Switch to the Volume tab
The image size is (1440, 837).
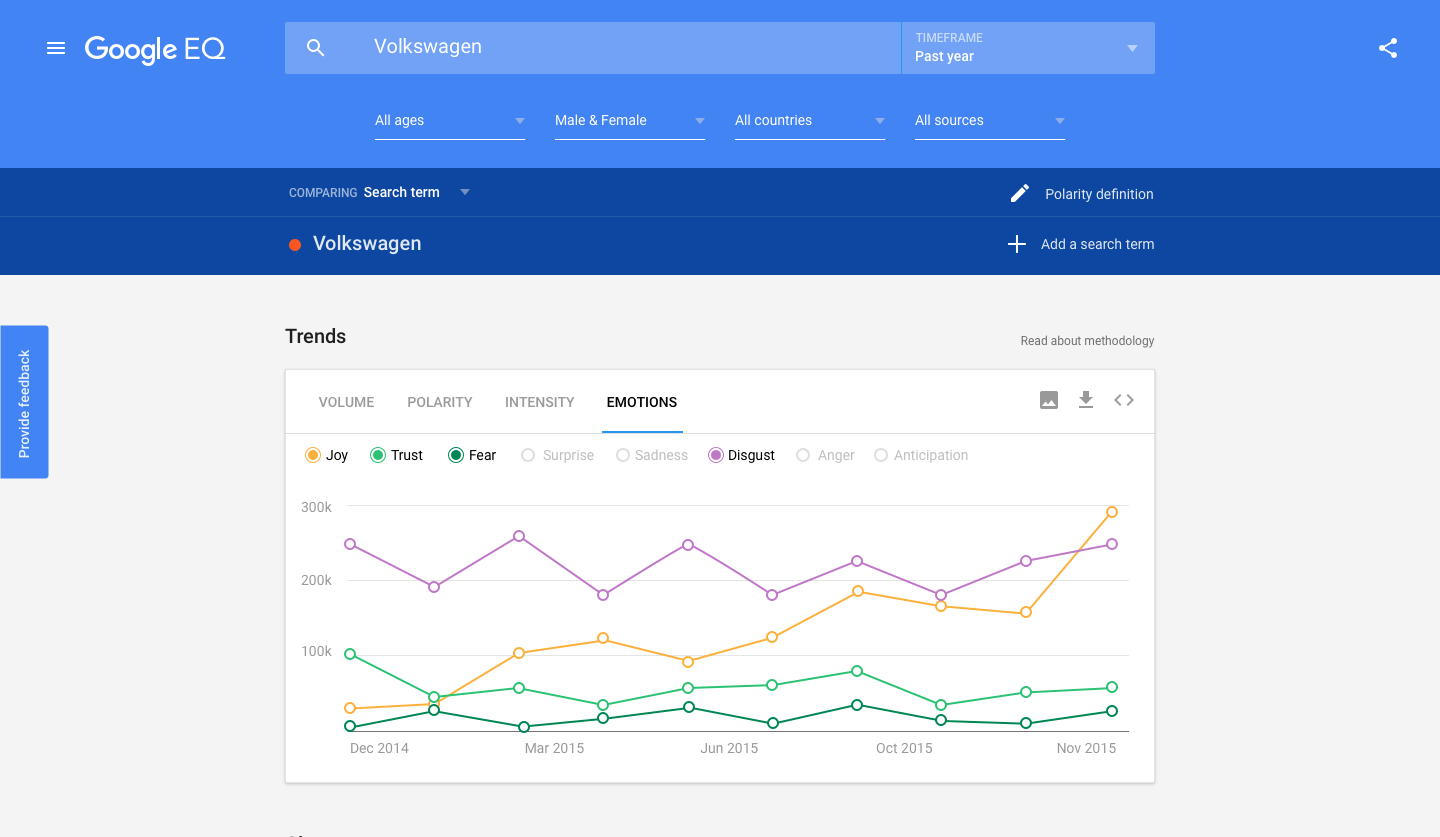[346, 402]
